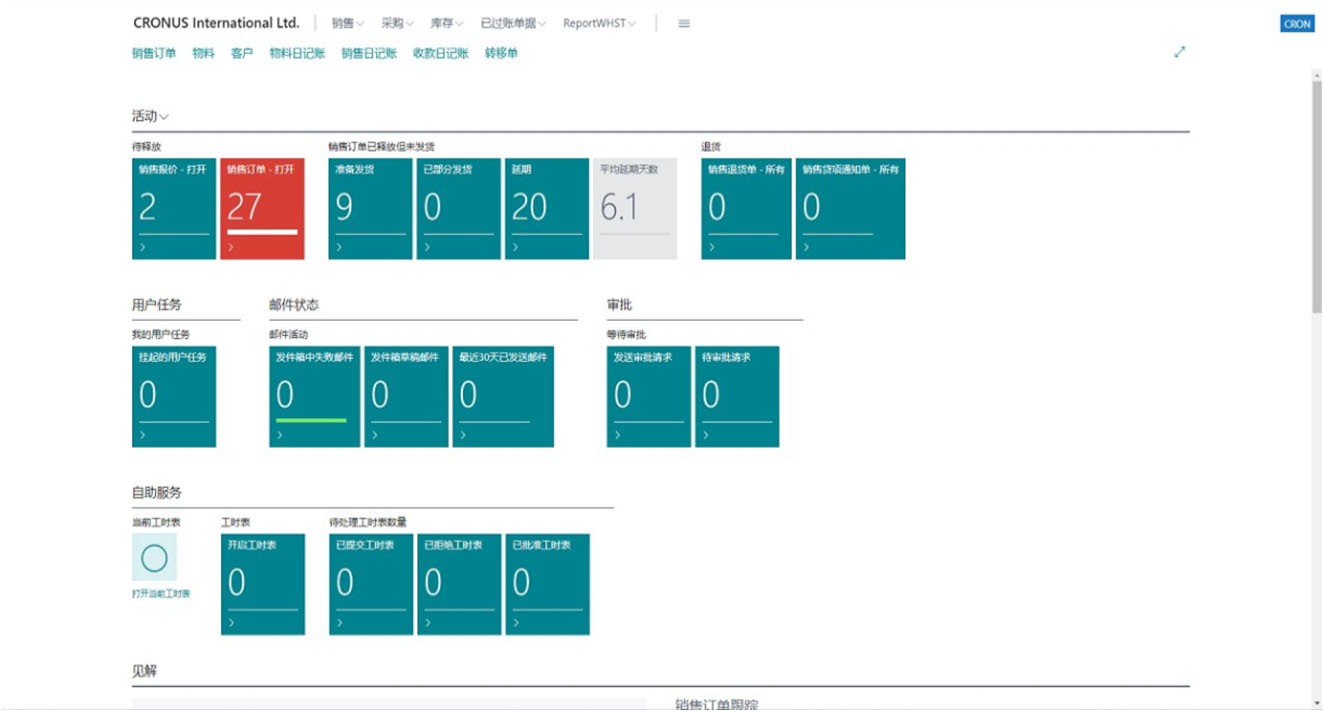1324x712 pixels.
Task: Click the circular 打开当前工时表 icon
Action: [153, 559]
